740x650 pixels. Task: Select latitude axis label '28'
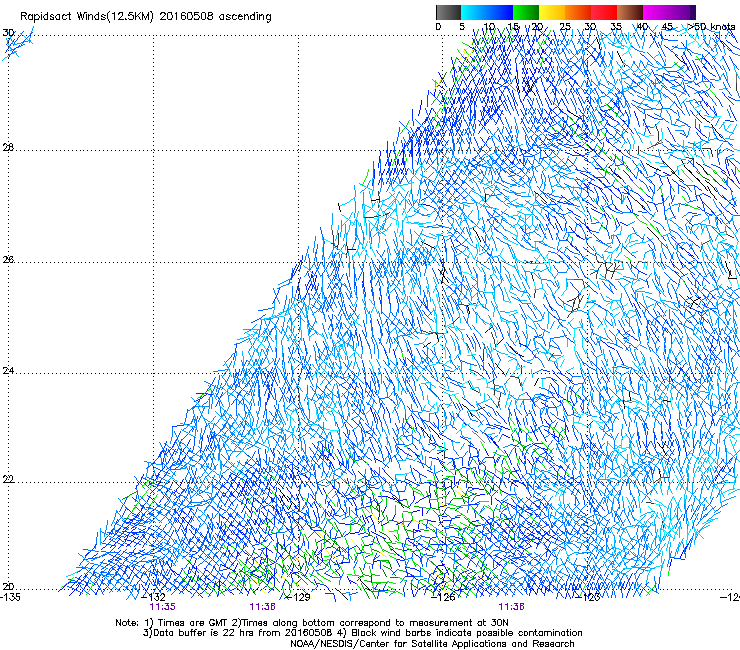pos(8,148)
